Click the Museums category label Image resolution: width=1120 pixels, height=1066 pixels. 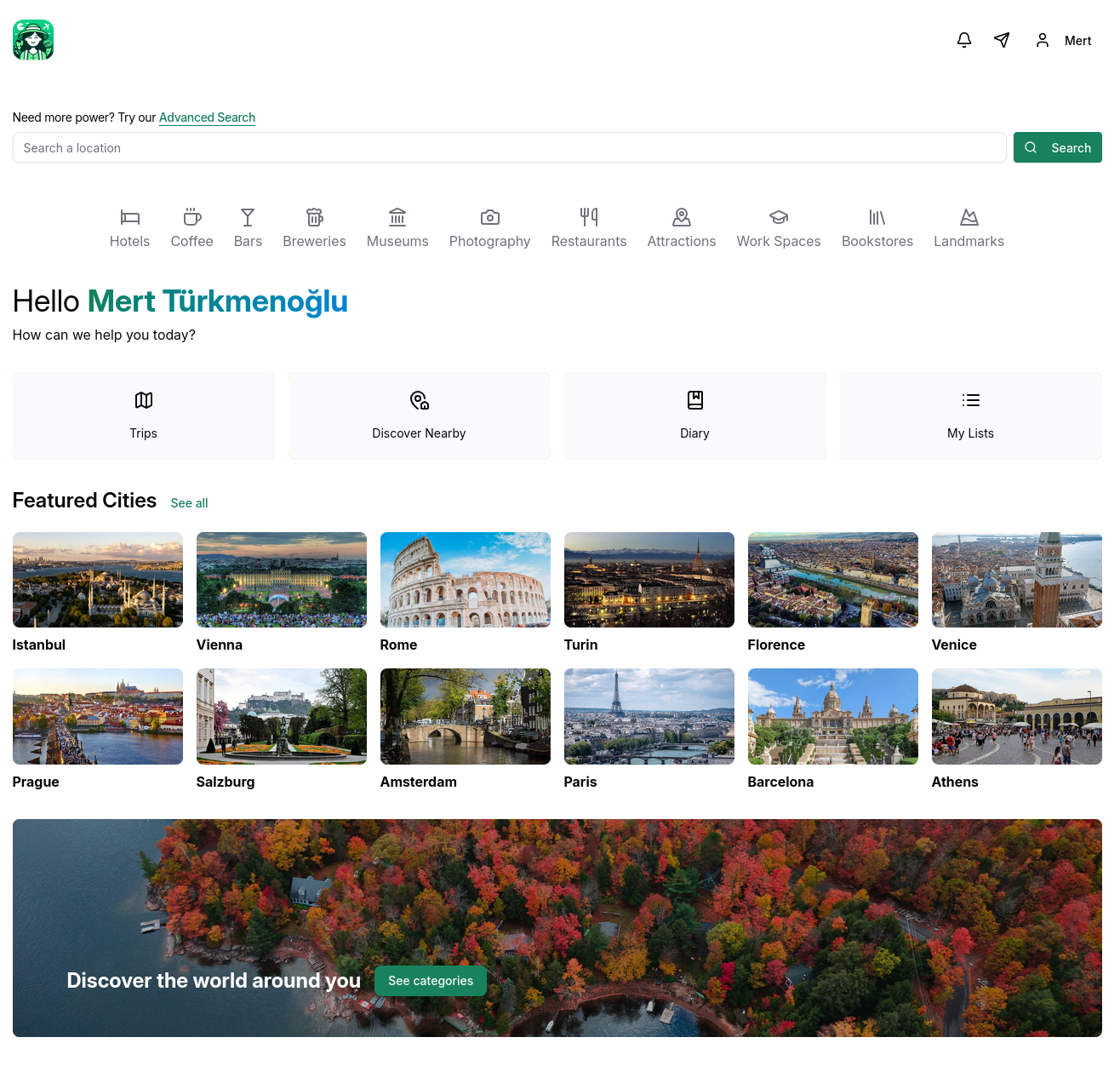[x=397, y=242]
